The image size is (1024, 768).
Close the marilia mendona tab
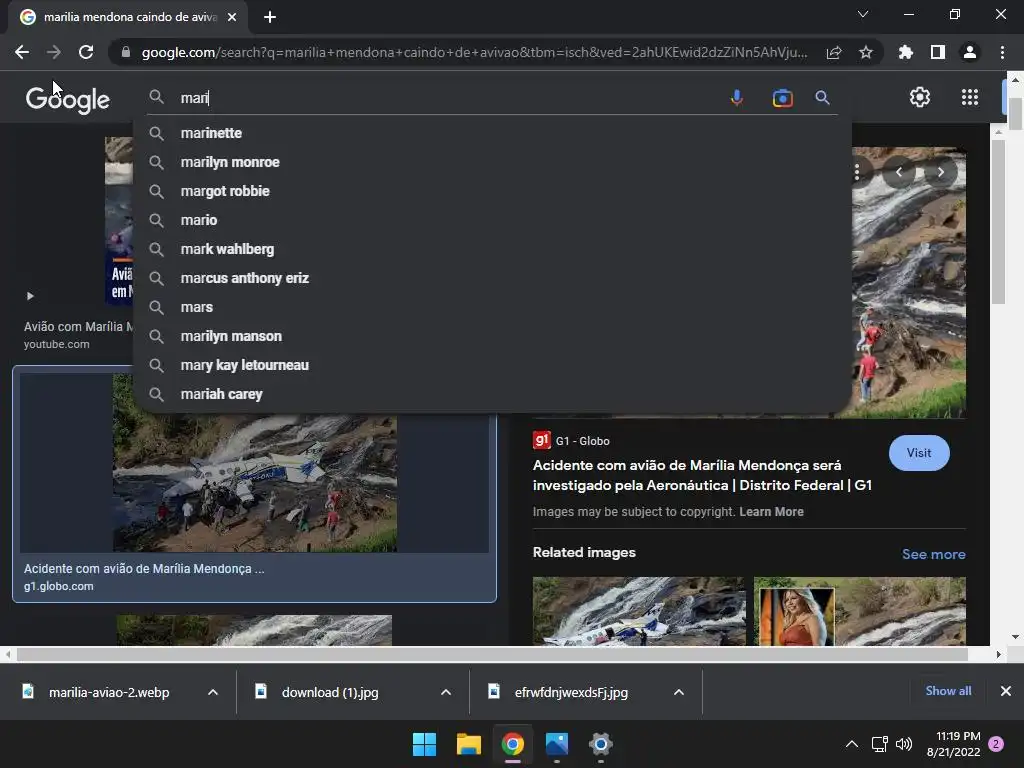232,17
